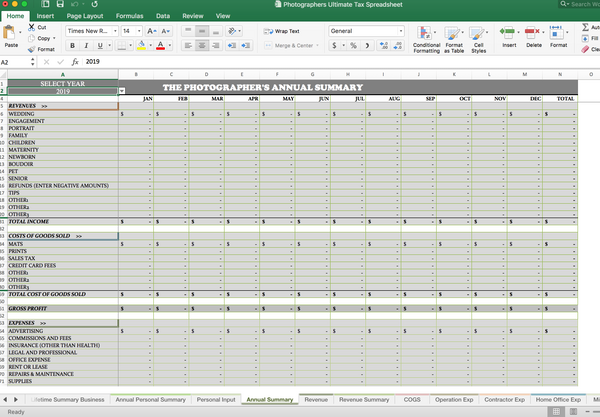
Task: Decrease font size with the smaller A icon
Action: pyautogui.click(x=165, y=31)
